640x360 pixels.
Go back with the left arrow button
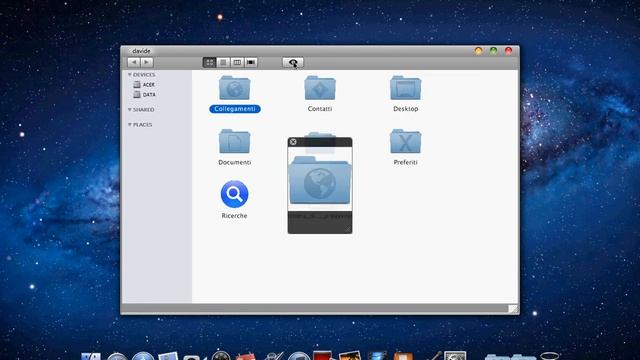133,62
